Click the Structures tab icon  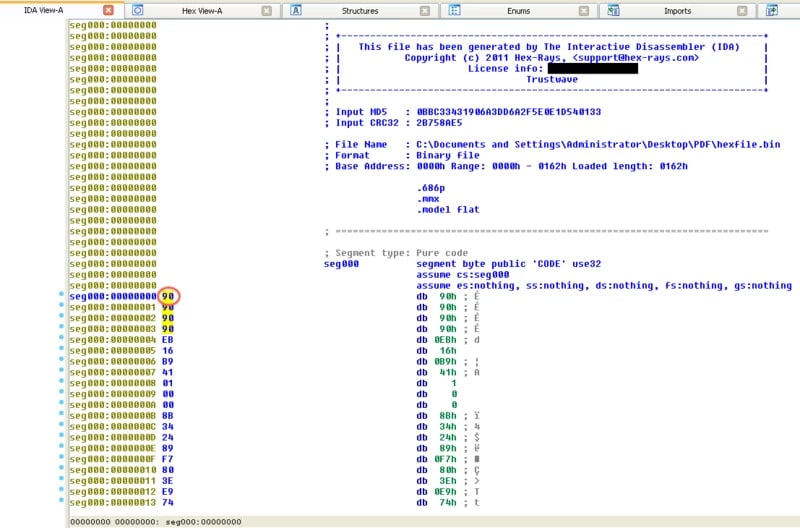pyautogui.click(x=295, y=10)
